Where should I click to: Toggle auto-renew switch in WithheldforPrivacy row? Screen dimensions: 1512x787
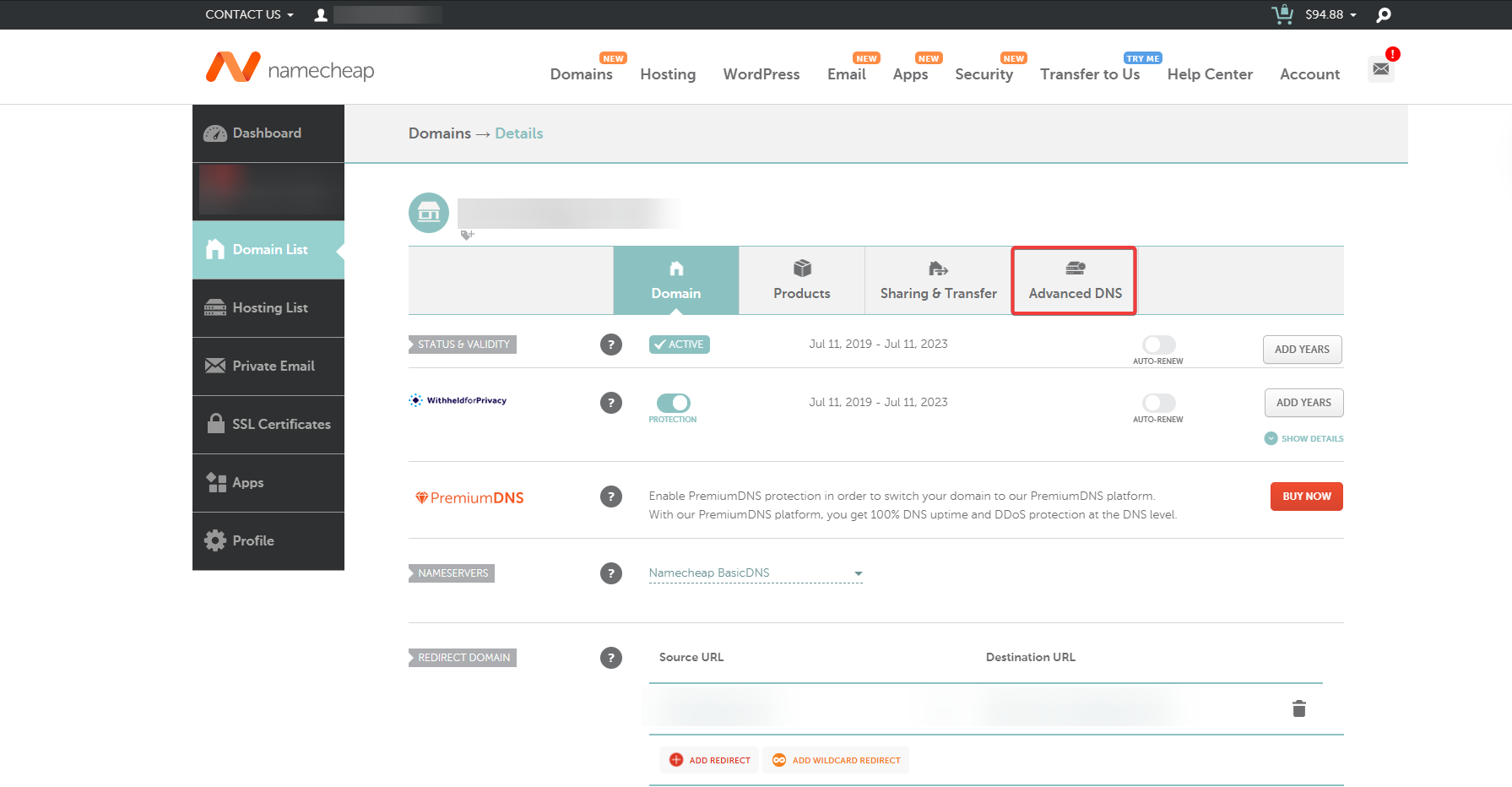(1158, 403)
